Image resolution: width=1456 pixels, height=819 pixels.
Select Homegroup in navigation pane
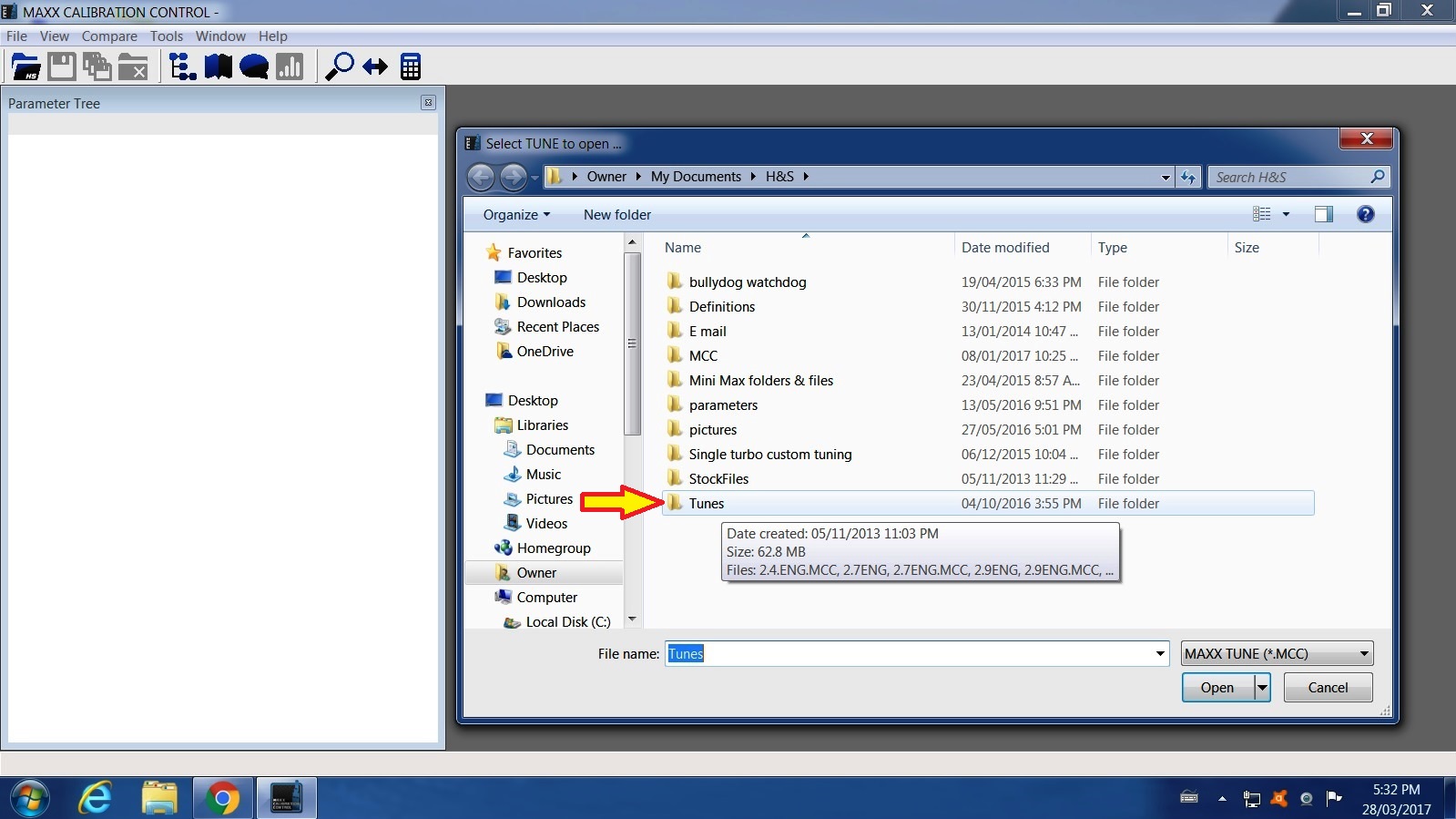point(543,548)
